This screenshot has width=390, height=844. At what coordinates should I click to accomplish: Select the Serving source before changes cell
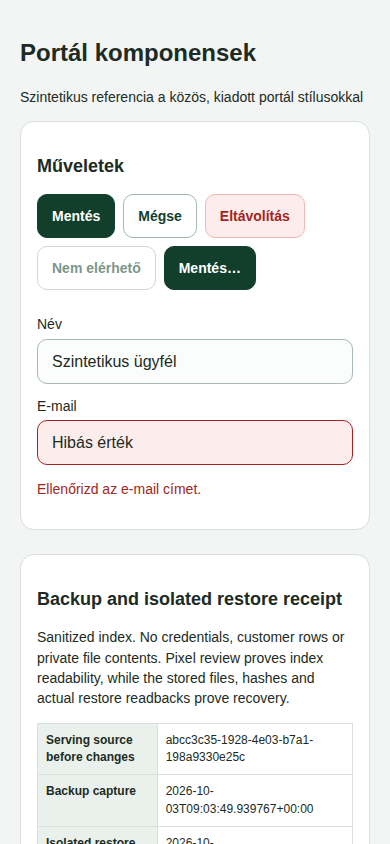click(97, 749)
